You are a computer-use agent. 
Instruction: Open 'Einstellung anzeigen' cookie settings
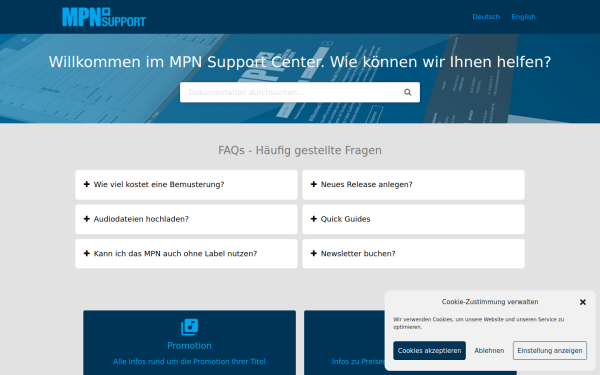coord(549,351)
